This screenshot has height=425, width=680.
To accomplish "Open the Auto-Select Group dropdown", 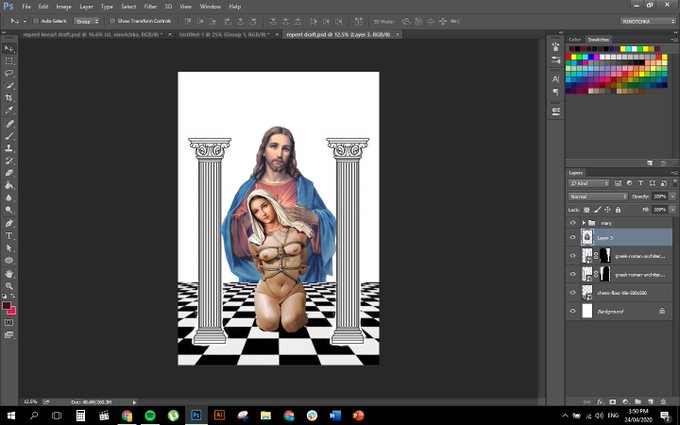I will tap(86, 21).
